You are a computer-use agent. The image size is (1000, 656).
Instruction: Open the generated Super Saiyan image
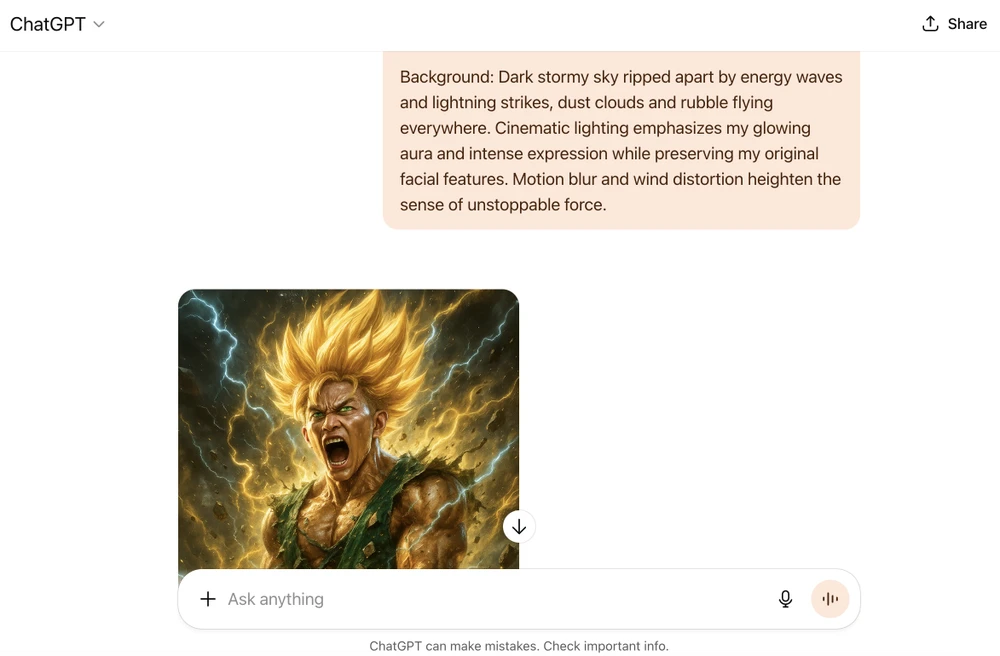coord(348,429)
